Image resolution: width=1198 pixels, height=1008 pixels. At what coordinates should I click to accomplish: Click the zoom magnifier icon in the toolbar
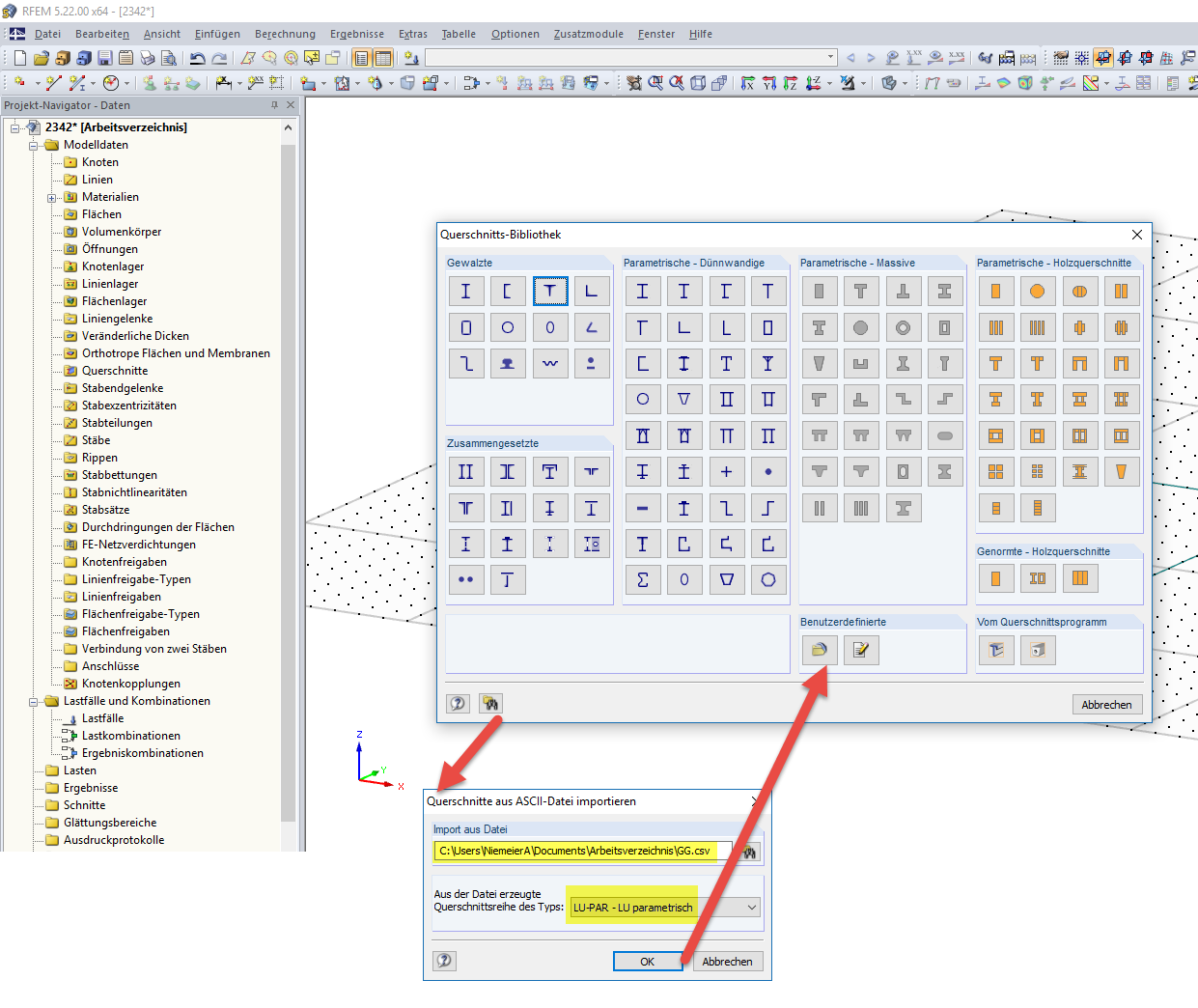654,83
